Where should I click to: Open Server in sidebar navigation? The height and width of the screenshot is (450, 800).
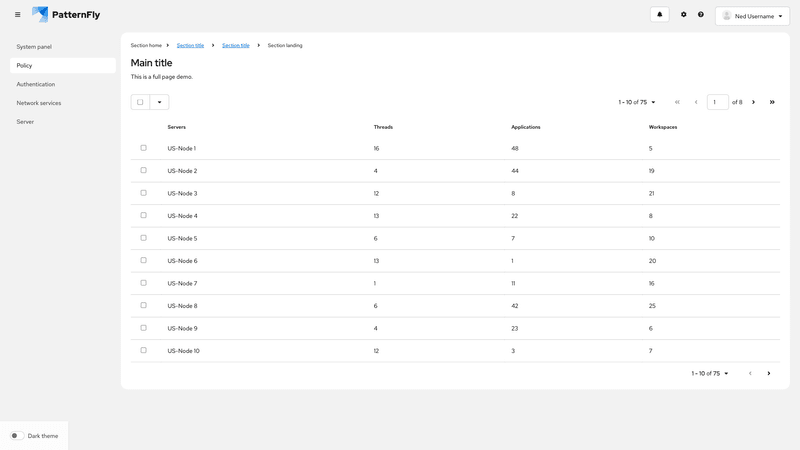click(63, 122)
